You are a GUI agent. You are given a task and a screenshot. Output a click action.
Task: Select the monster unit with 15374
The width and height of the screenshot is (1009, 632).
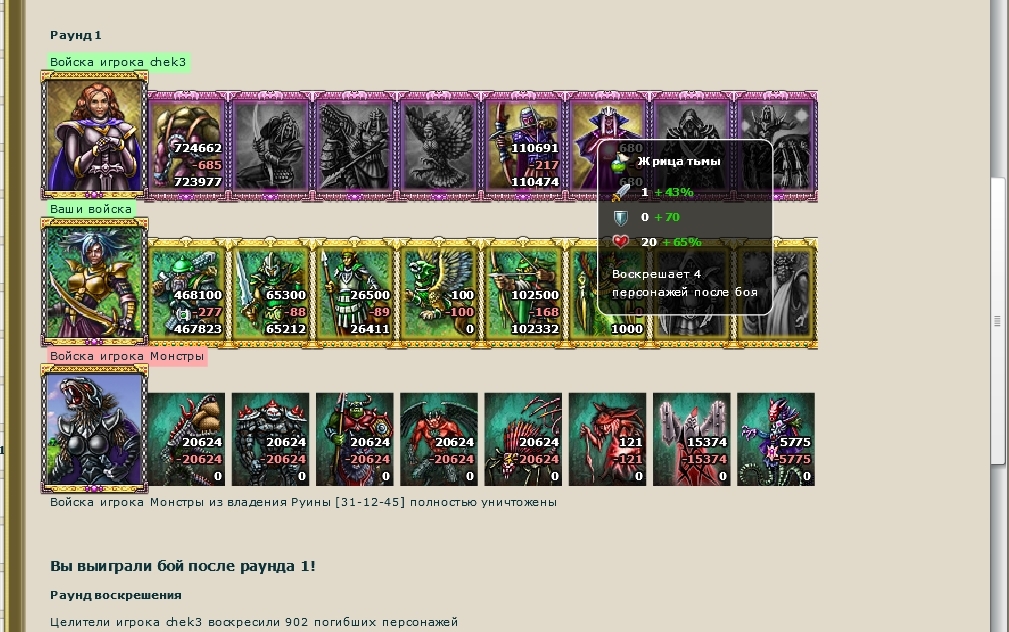click(691, 439)
